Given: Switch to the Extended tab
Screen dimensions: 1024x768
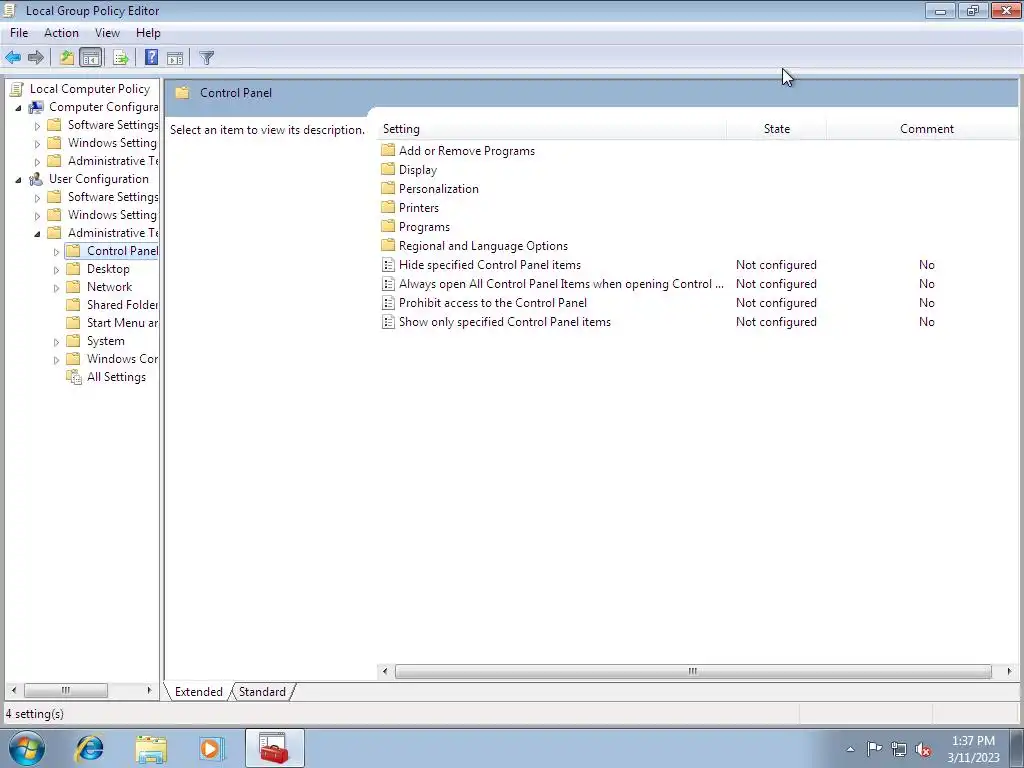Looking at the screenshot, I should click(x=199, y=692).
